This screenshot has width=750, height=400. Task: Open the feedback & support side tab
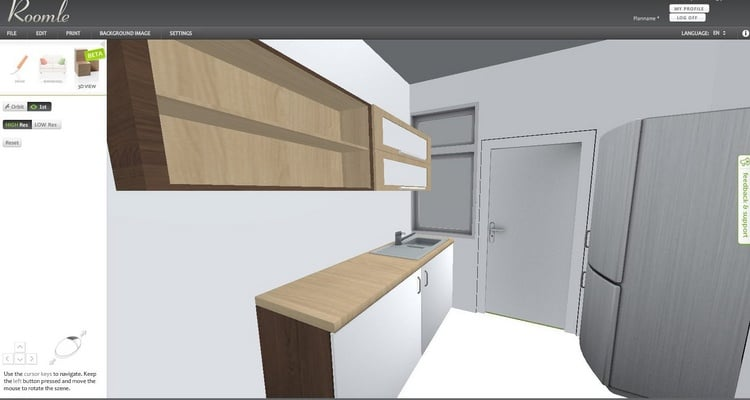click(x=744, y=199)
